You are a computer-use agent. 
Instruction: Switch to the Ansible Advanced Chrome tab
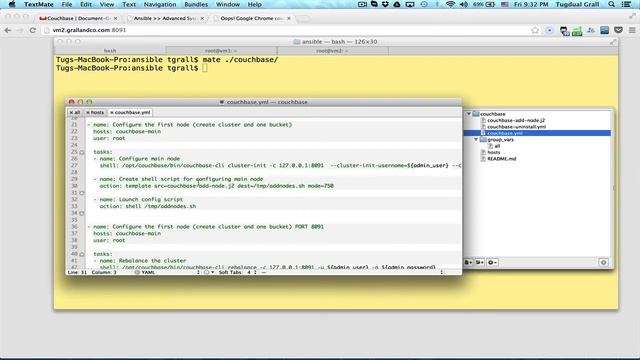165,18
